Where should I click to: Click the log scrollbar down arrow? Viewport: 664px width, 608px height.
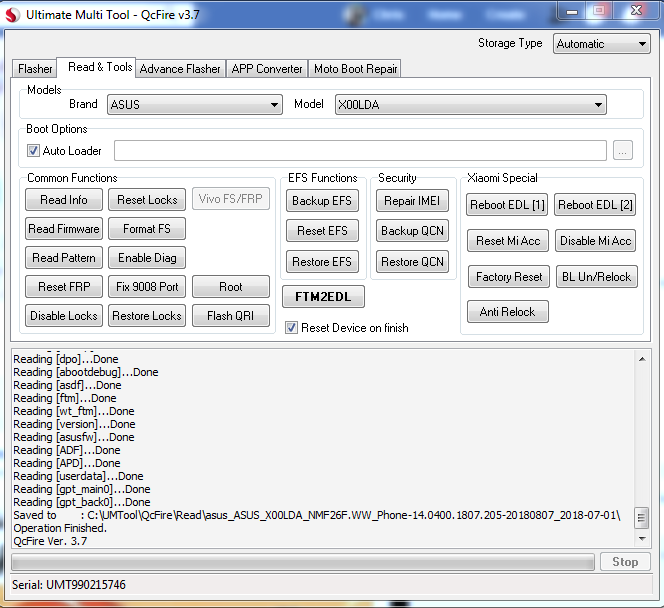(x=642, y=539)
